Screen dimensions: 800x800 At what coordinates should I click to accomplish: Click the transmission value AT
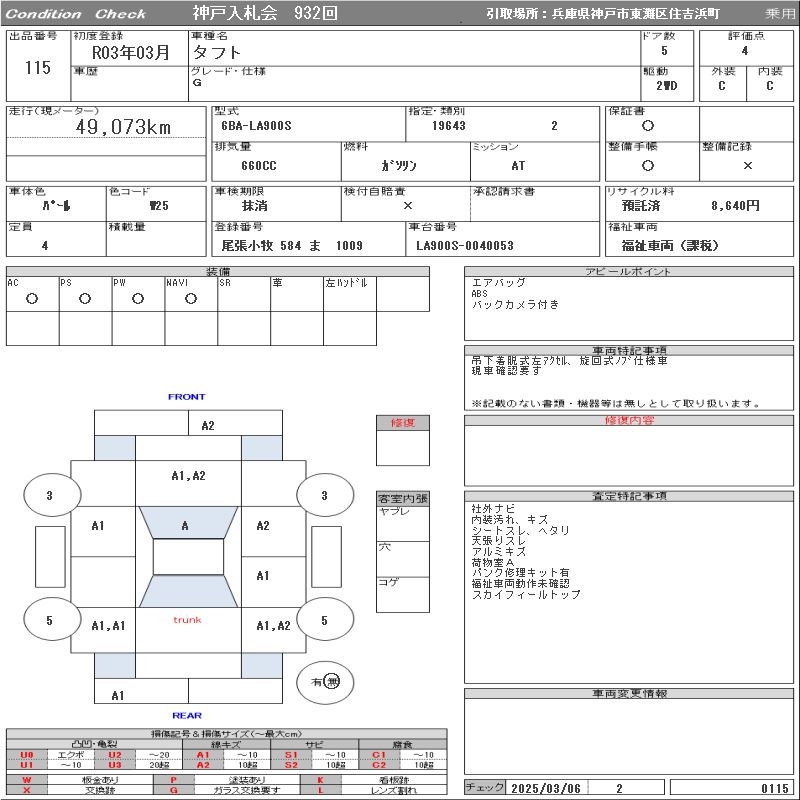point(518,166)
